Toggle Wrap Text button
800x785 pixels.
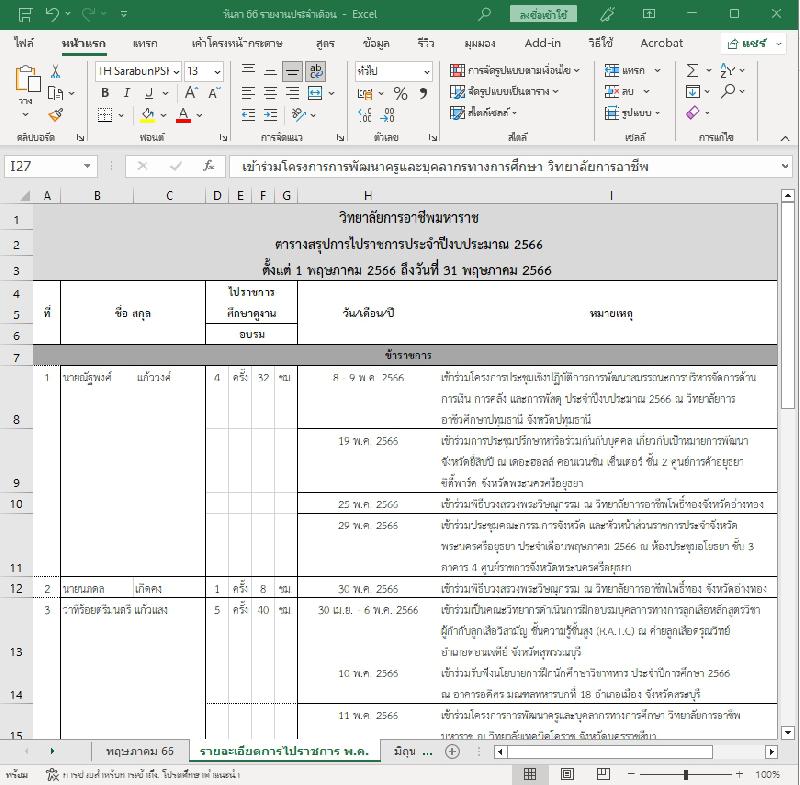tap(316, 71)
